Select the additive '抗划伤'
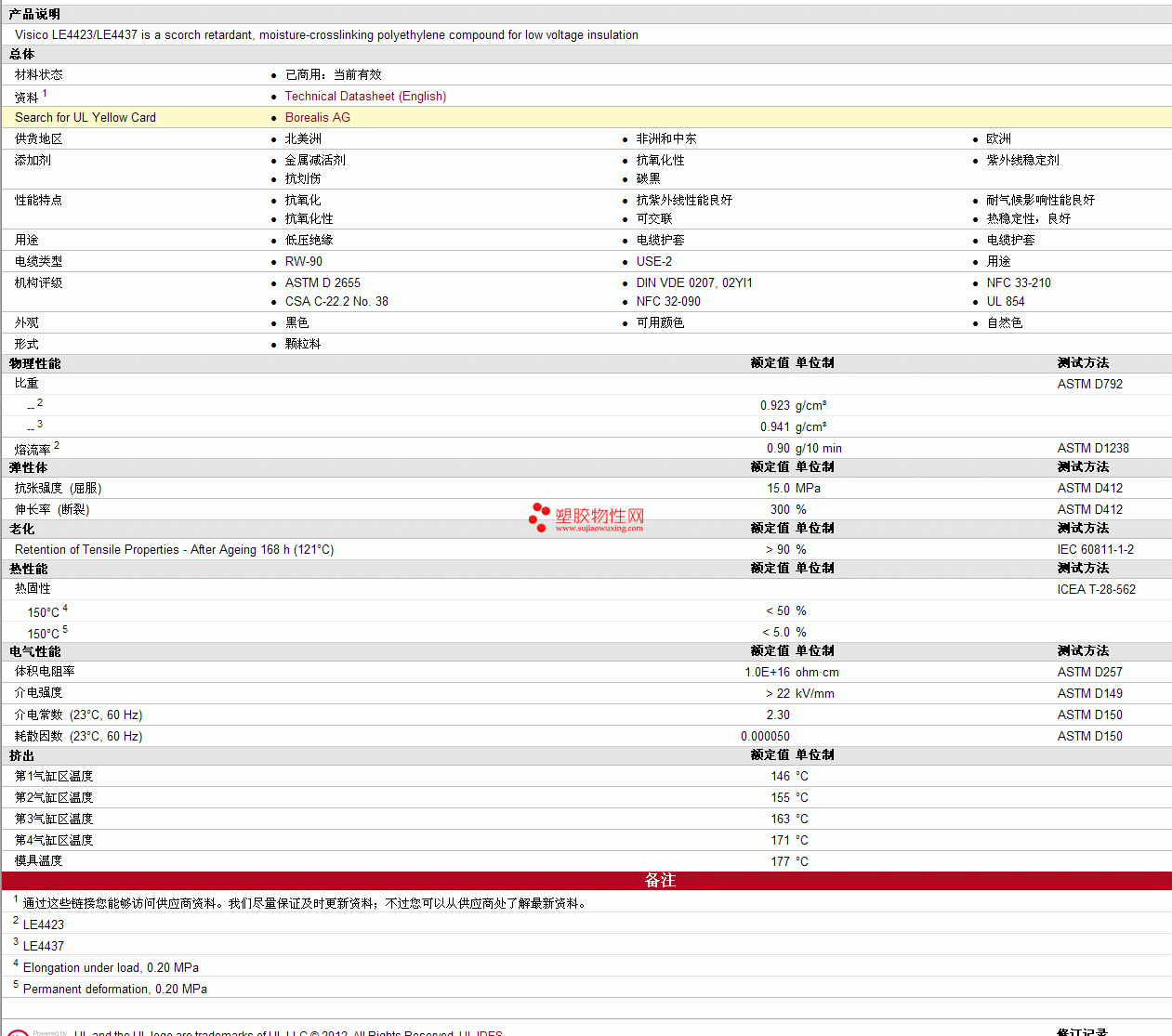 303,179
